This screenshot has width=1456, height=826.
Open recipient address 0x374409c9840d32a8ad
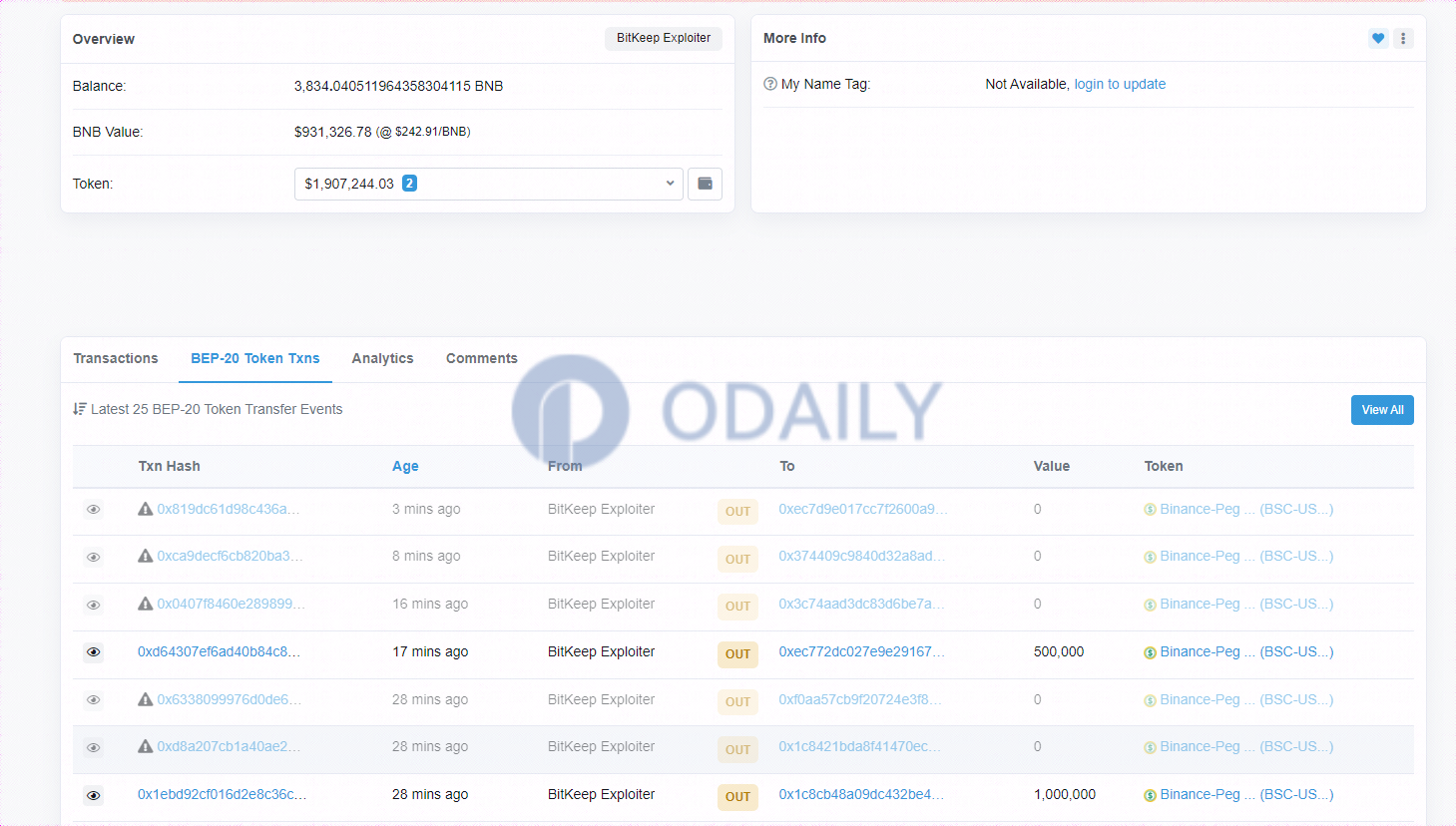point(862,556)
